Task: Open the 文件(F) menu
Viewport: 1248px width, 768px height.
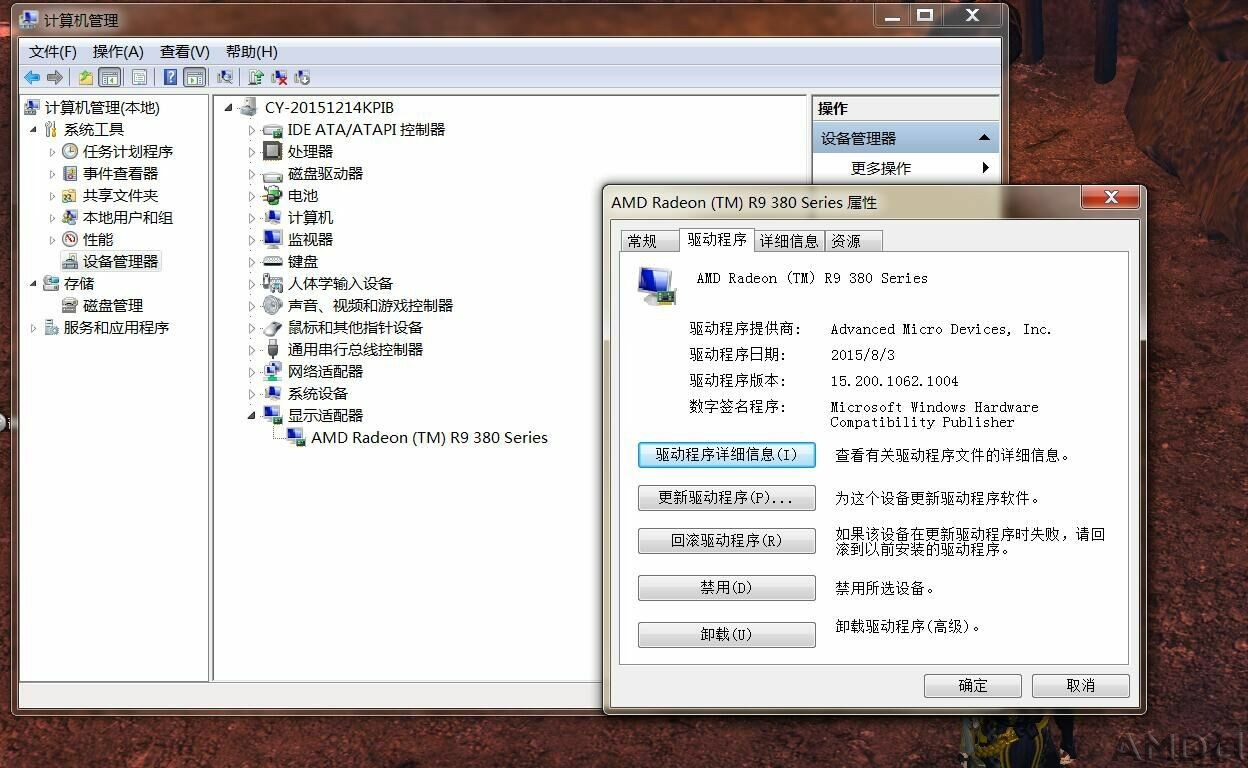Action: [53, 51]
